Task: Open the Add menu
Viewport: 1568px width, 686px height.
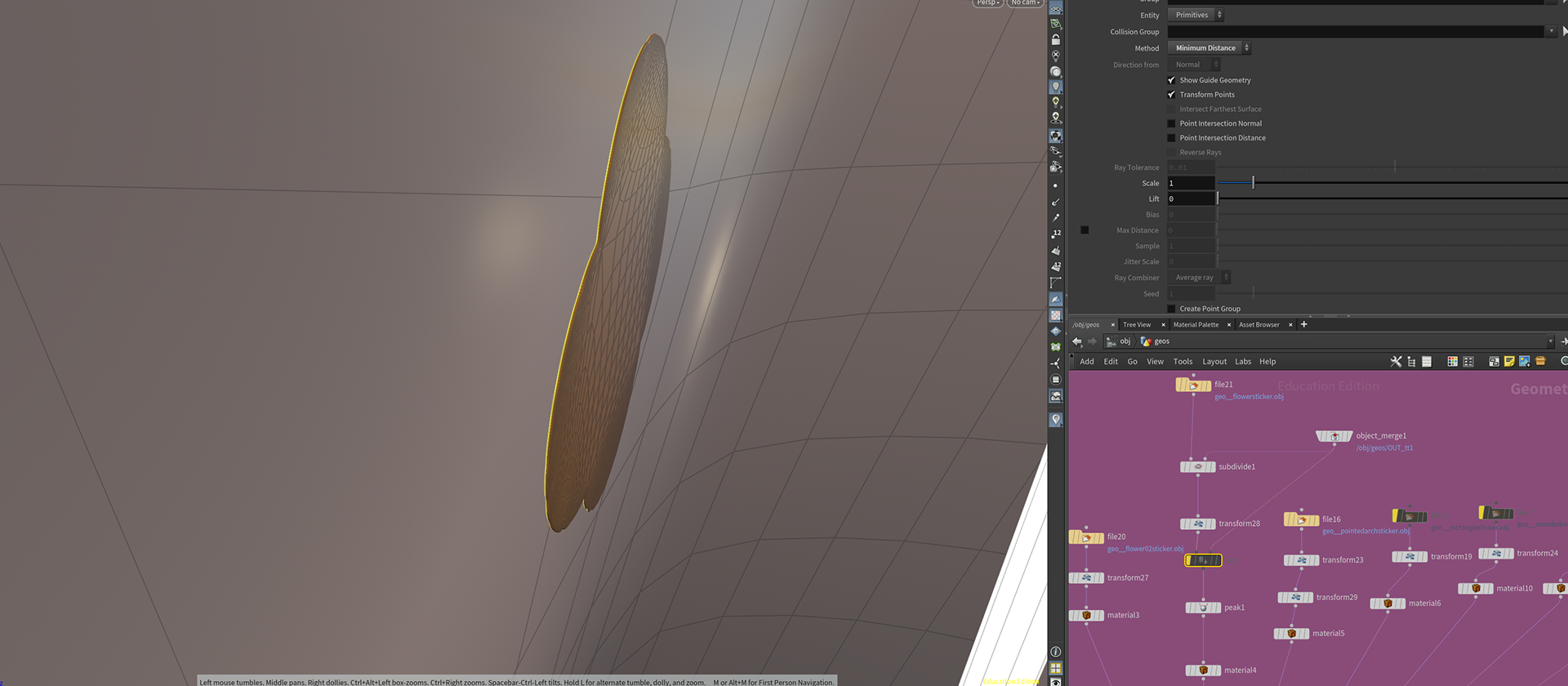Action: click(1087, 362)
